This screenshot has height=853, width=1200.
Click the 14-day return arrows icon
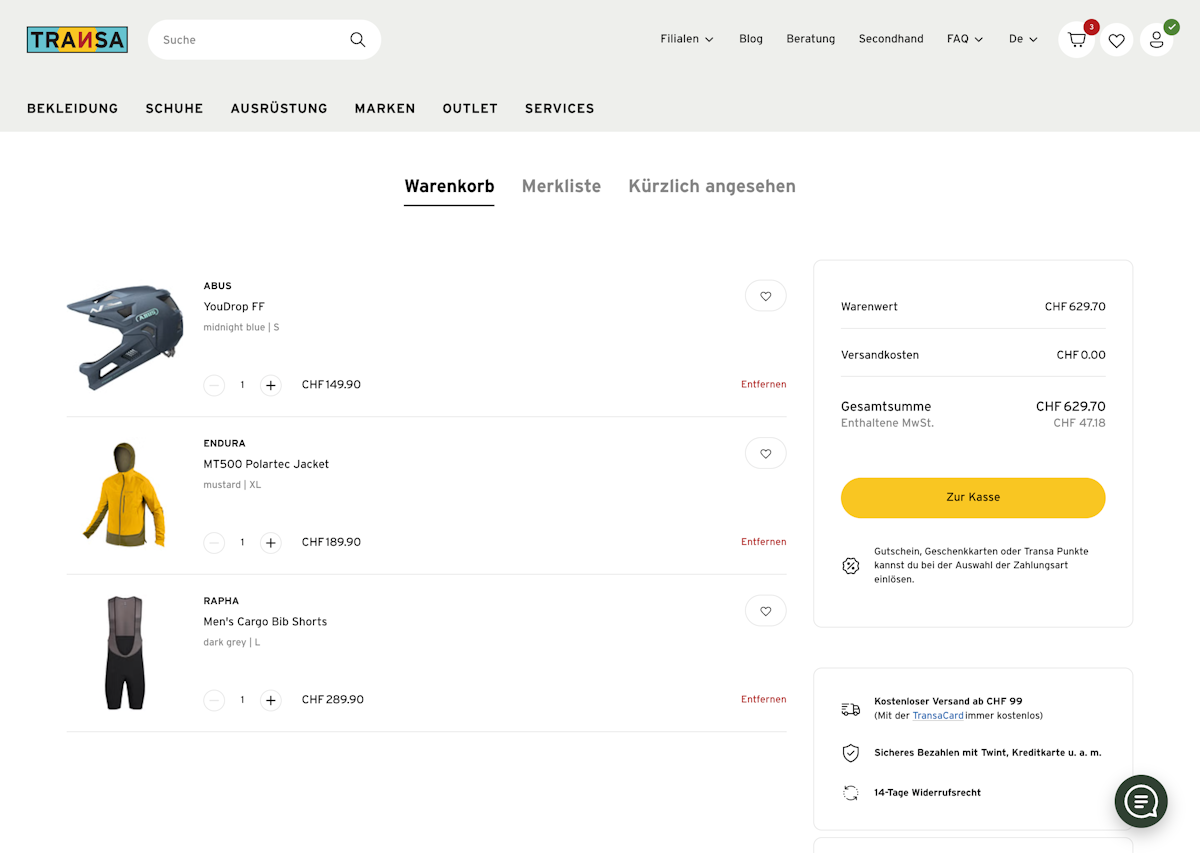(851, 793)
